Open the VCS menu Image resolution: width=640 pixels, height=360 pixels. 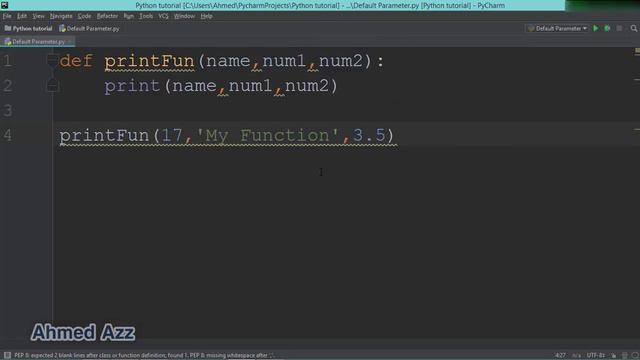coord(163,16)
